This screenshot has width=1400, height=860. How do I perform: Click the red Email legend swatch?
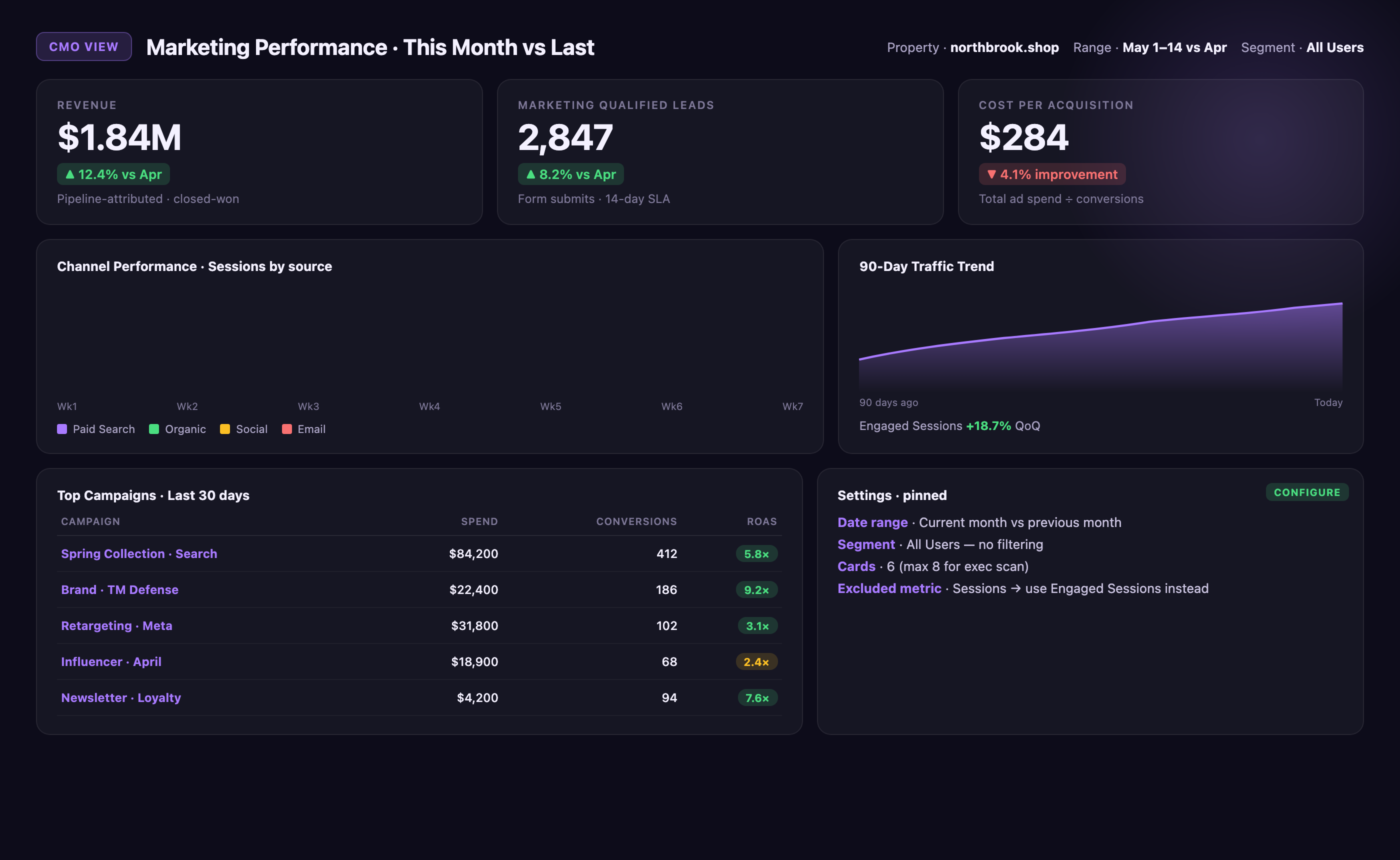click(286, 429)
